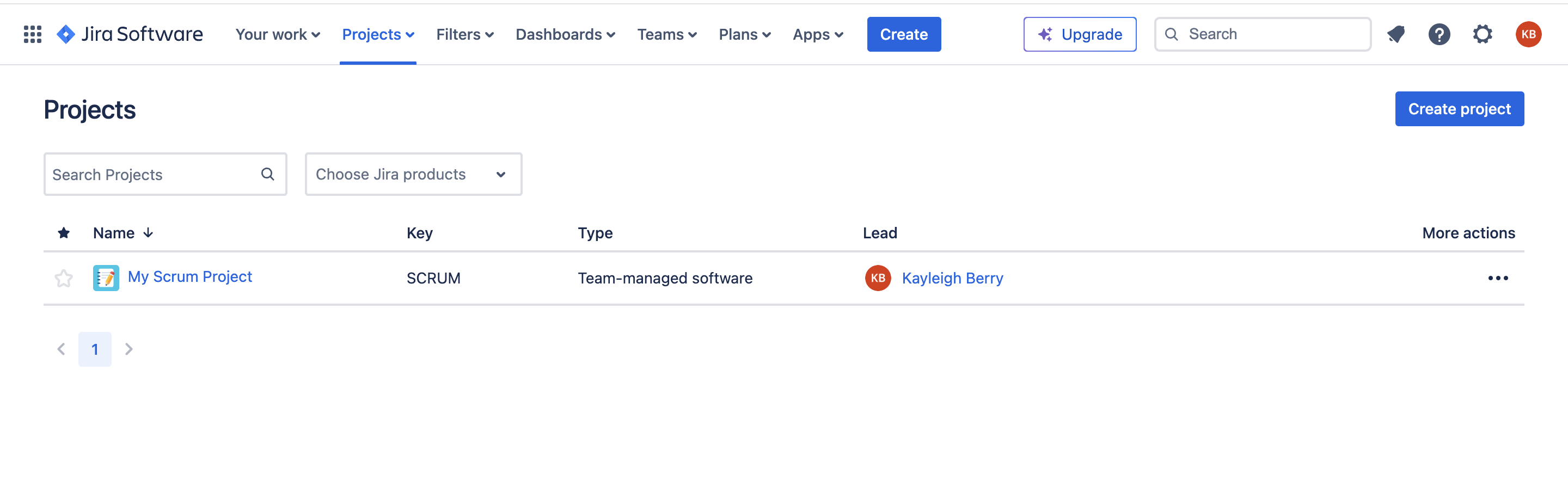Open the help question mark icon
1568x481 pixels.
(x=1439, y=35)
